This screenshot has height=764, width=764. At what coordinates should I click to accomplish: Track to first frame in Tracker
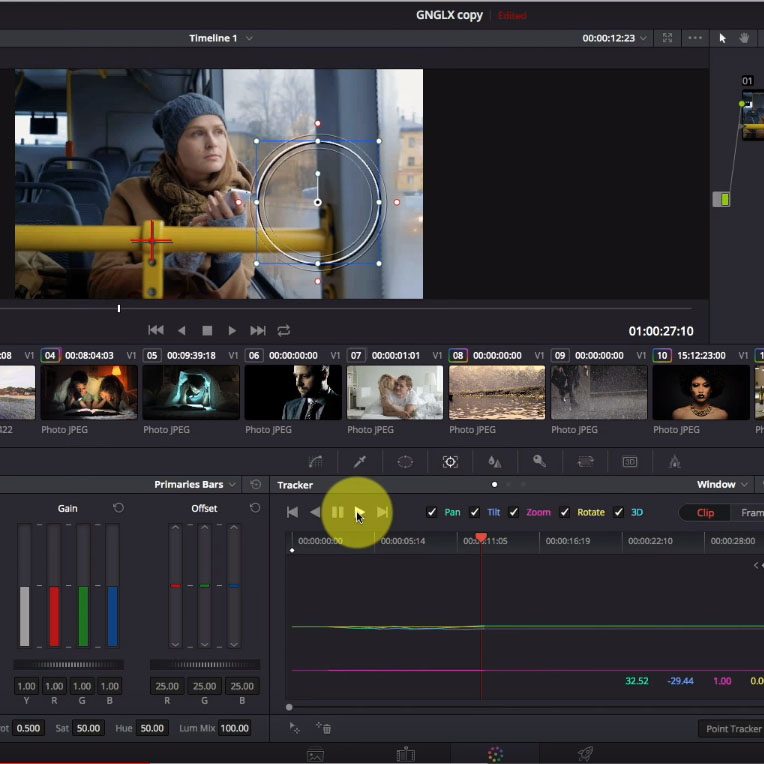(x=292, y=512)
